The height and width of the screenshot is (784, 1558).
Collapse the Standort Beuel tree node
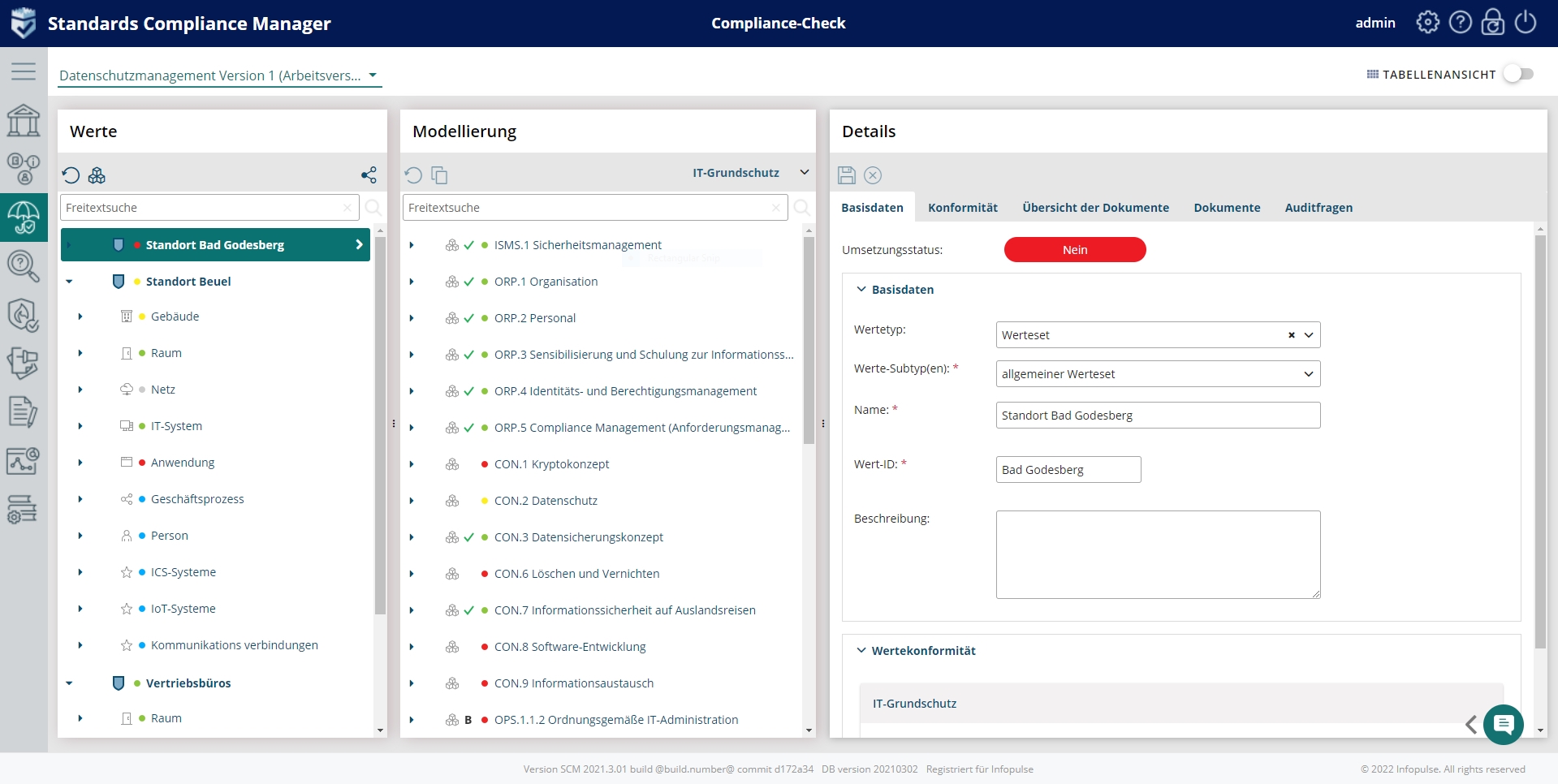point(69,282)
